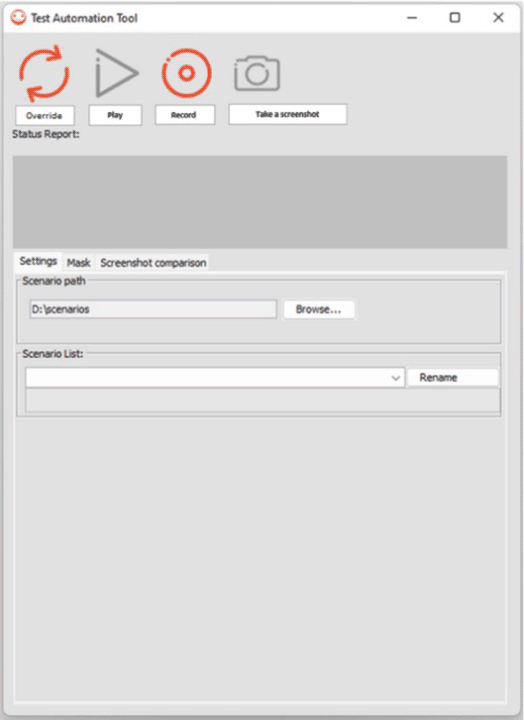
Task: Open the Screenshot comparison tab
Action: point(153,263)
